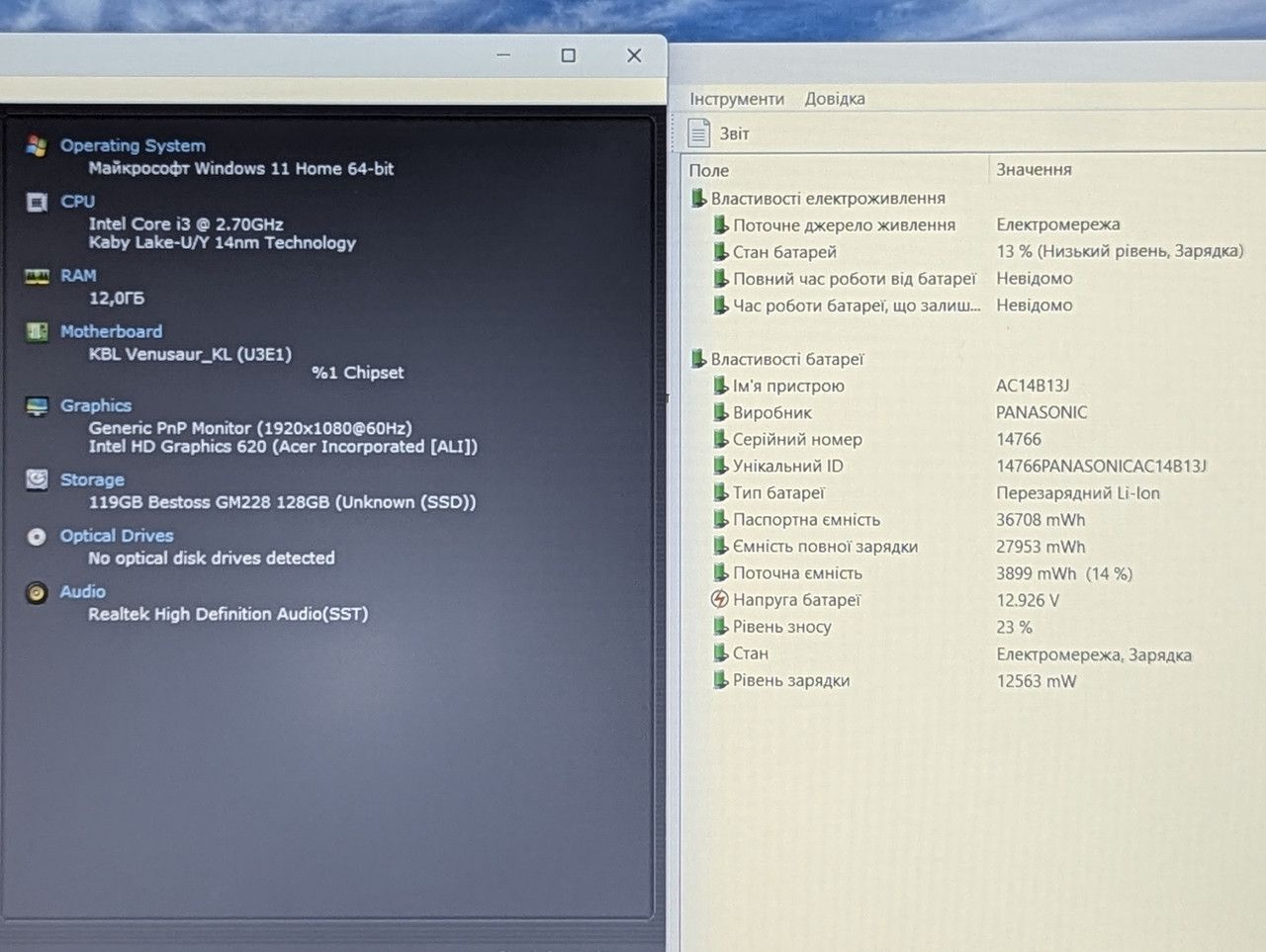Maximize the Speccy window

[x=568, y=55]
